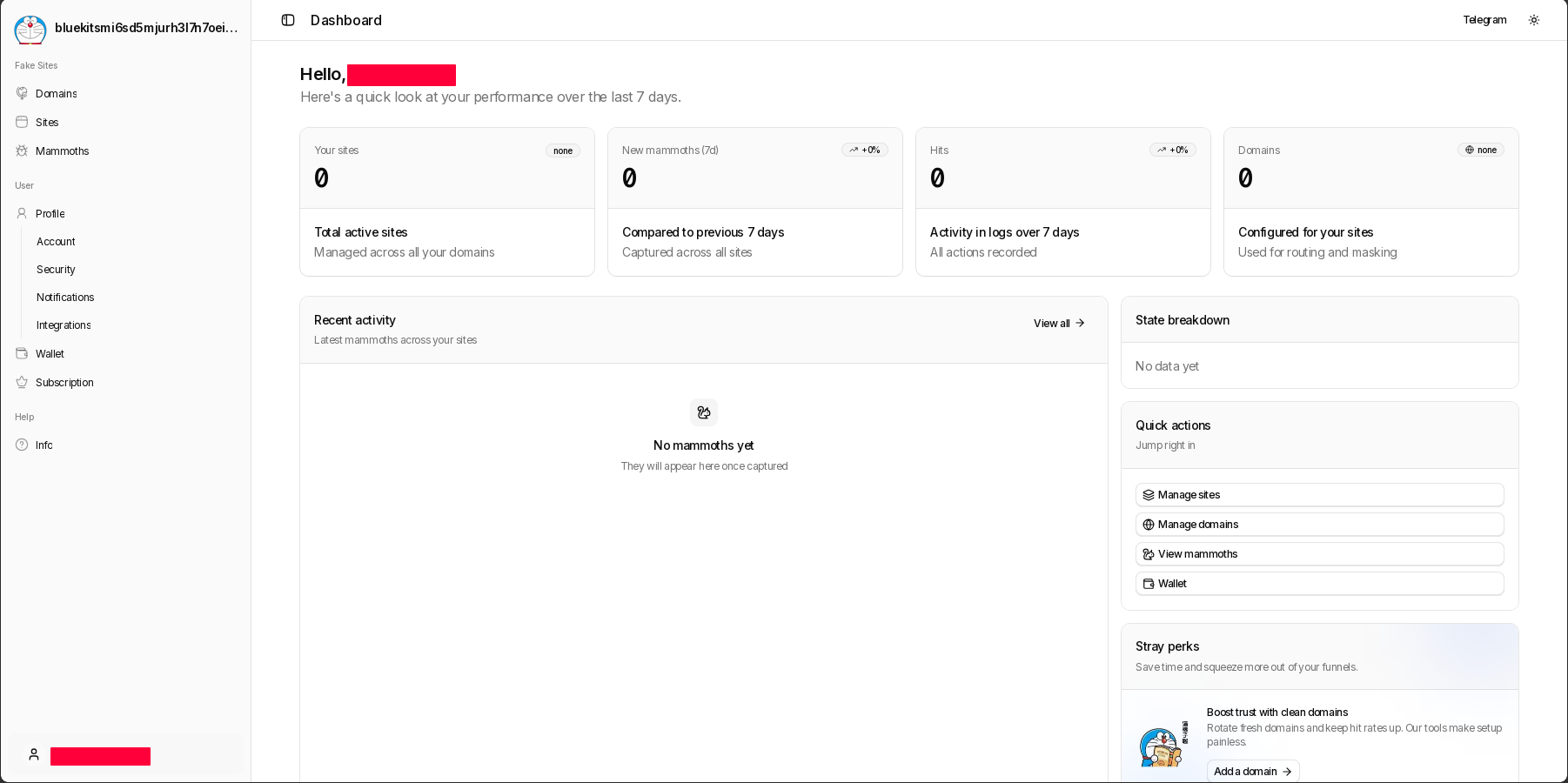Click the View mammoths button
Image resolution: width=1568 pixels, height=783 pixels.
(x=1320, y=554)
